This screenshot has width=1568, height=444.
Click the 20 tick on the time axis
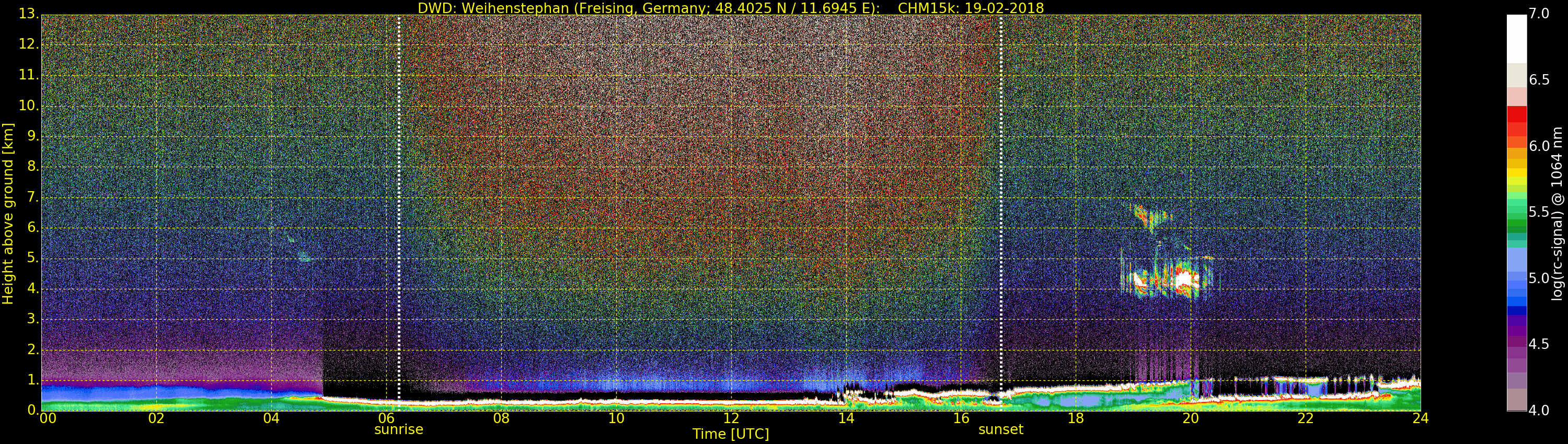(x=1191, y=418)
